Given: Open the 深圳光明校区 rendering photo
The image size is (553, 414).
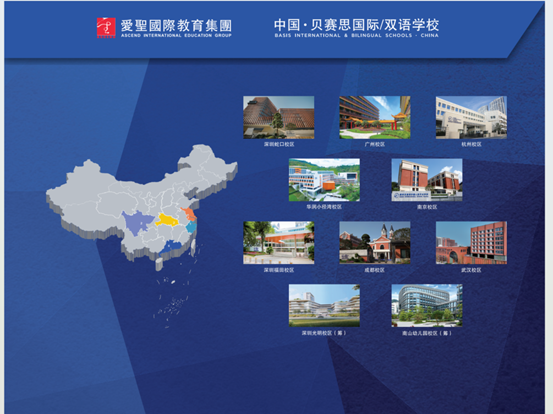Looking at the screenshot, I should click(324, 305).
